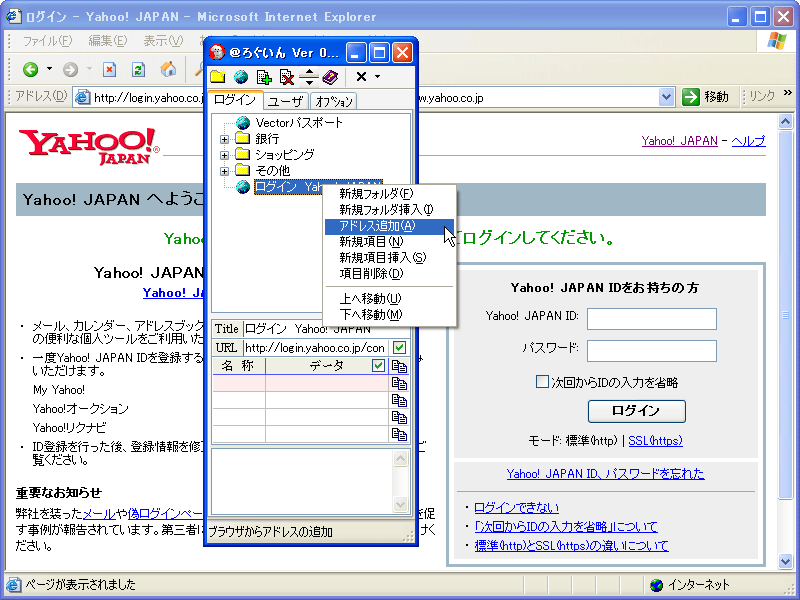The height and width of the screenshot is (600, 800).
Task: Click the new folder icon in @ろぐいん toolbar
Action: point(218,77)
